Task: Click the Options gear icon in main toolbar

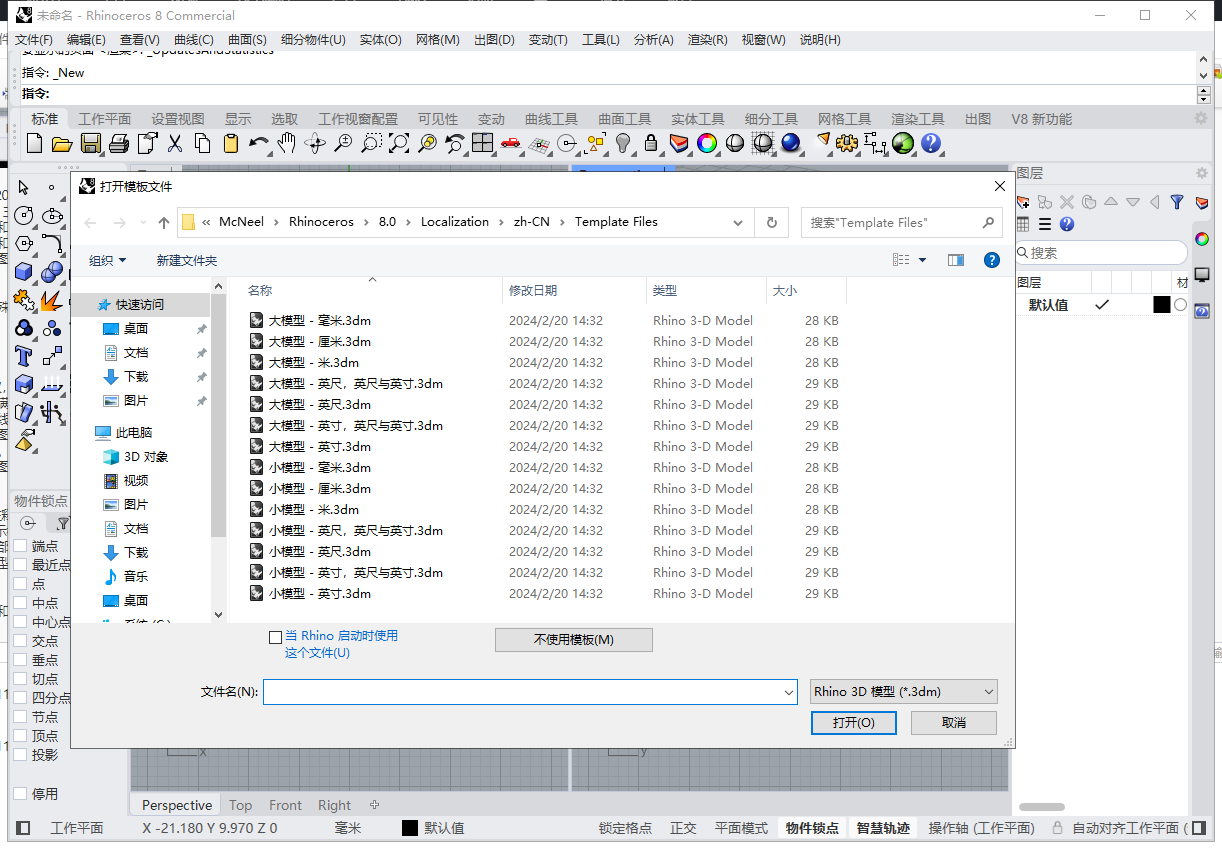Action: click(x=847, y=143)
